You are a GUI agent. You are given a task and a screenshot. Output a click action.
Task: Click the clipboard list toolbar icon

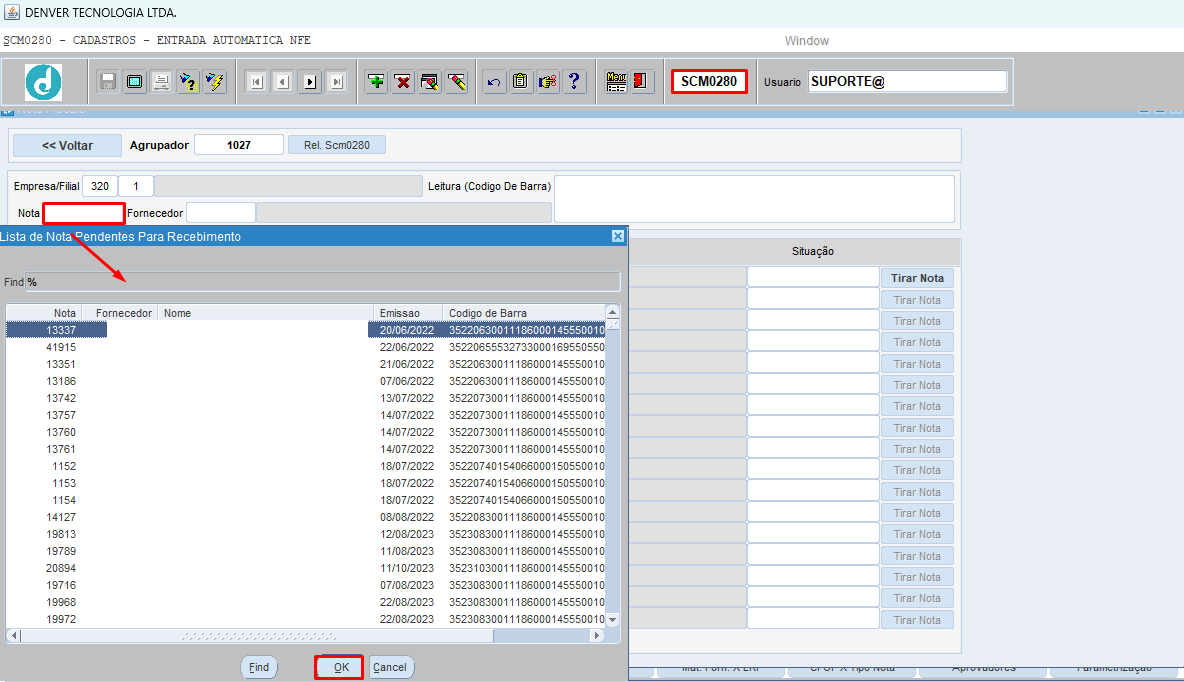(520, 82)
